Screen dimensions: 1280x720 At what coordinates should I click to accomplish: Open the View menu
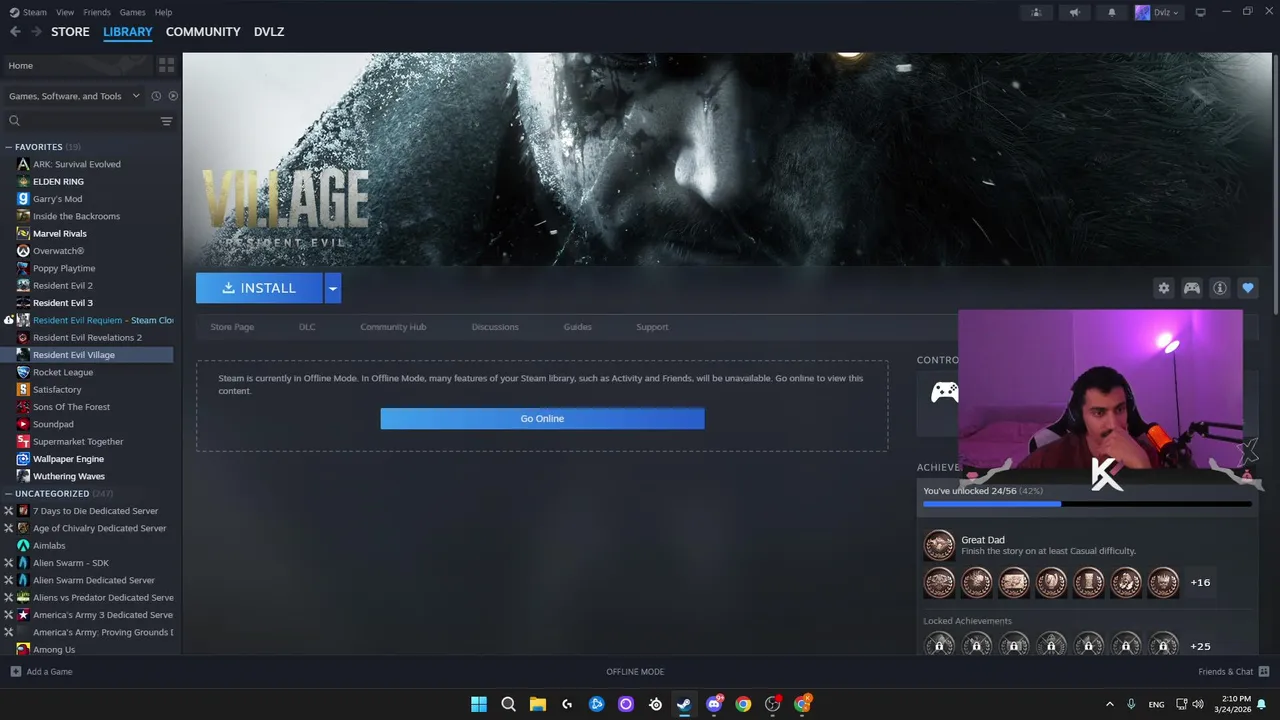click(x=65, y=12)
